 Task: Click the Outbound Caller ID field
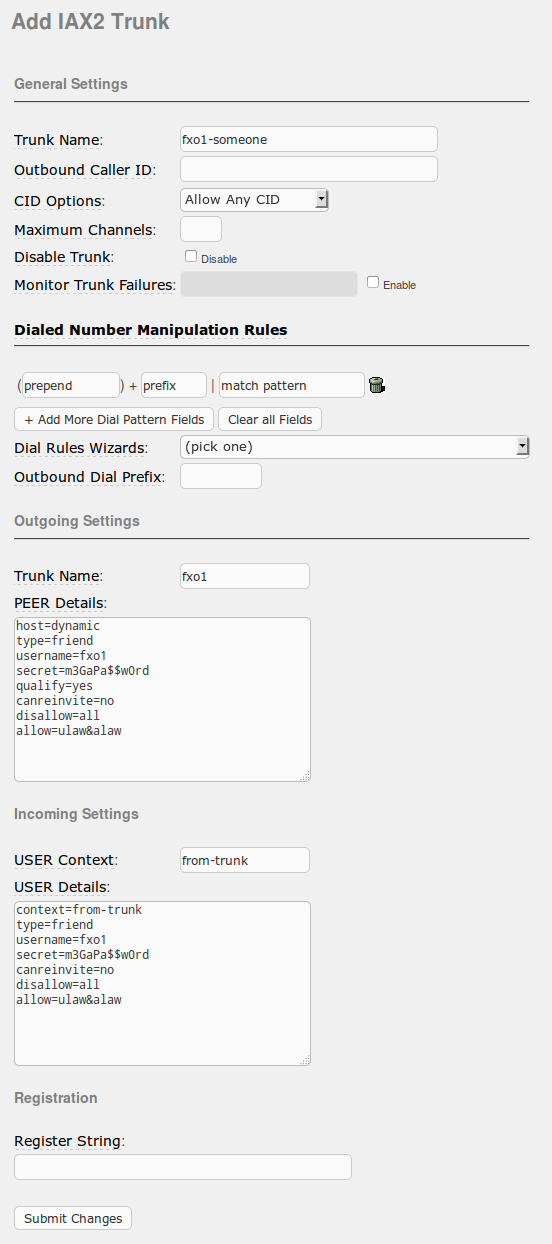tap(309, 169)
